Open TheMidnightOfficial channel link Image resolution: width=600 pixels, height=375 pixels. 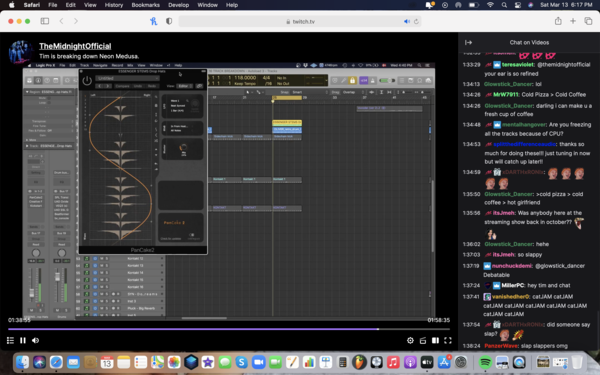(x=75, y=46)
